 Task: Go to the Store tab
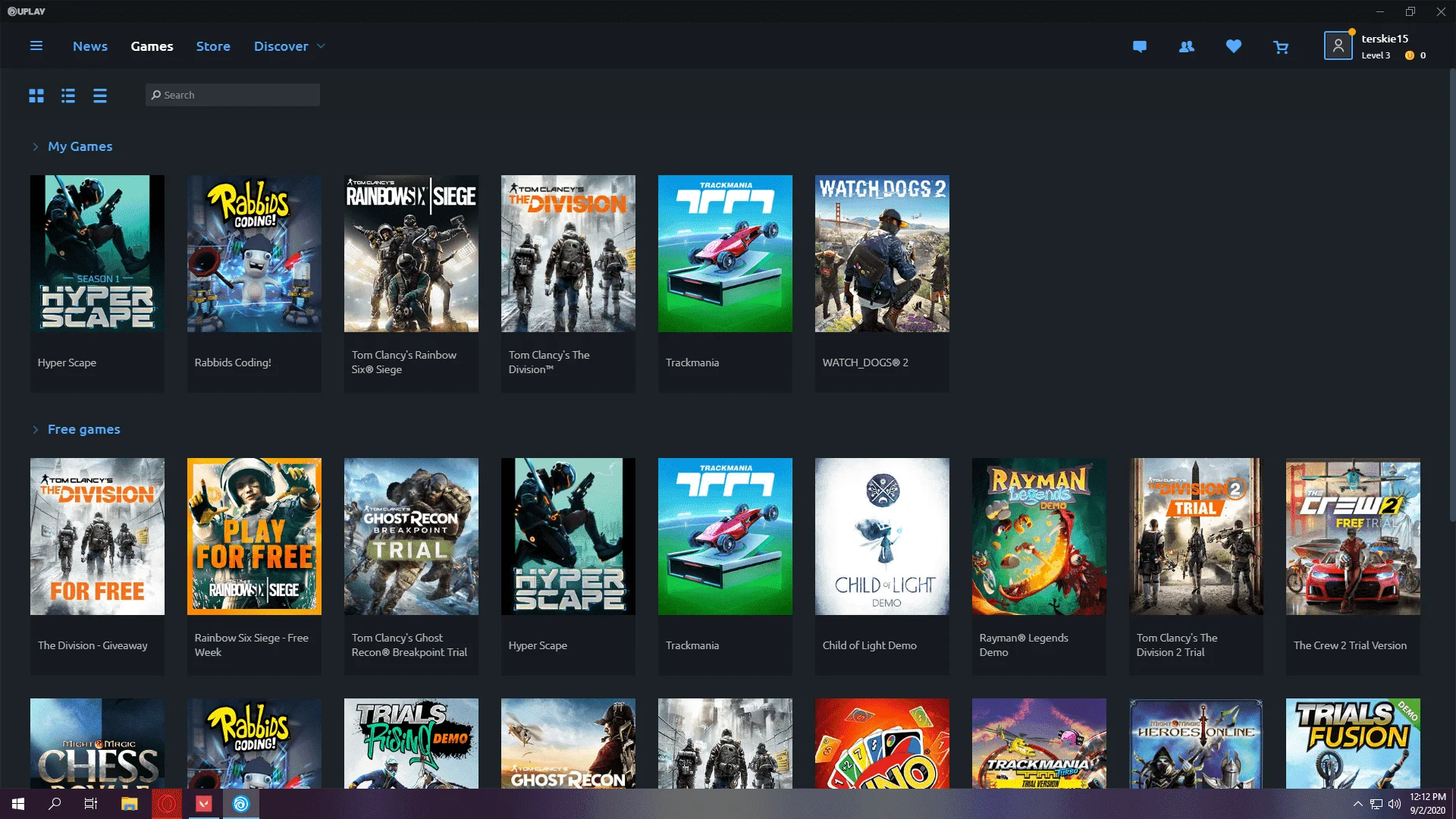click(213, 46)
